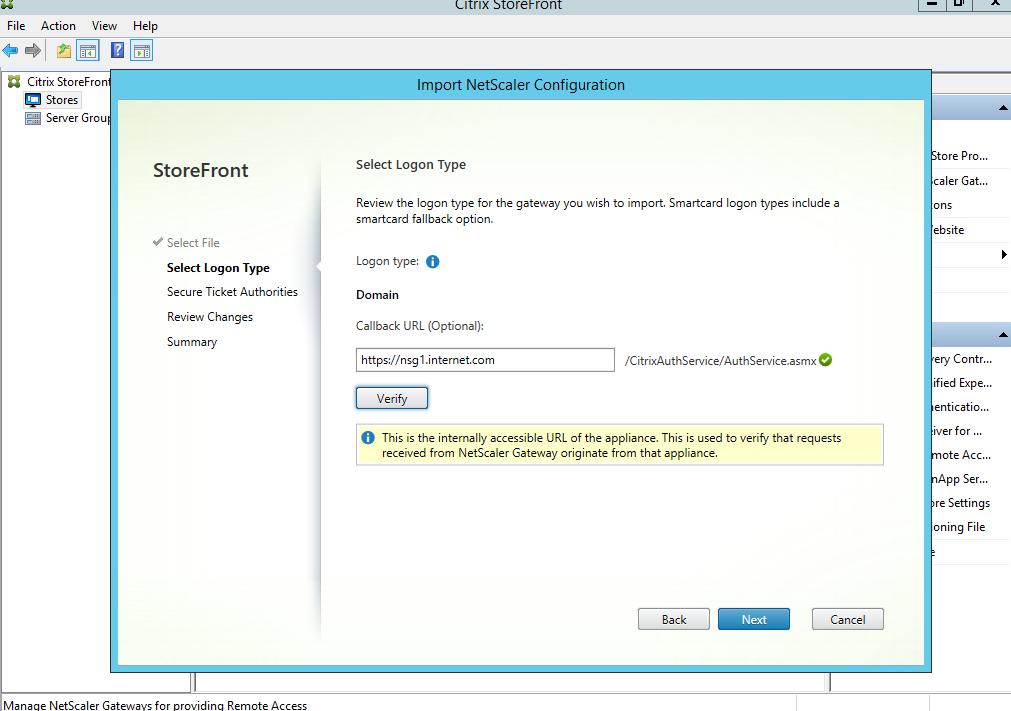Select the Server Group tree node
Viewport: 1011px width, 711px height.
[x=77, y=118]
